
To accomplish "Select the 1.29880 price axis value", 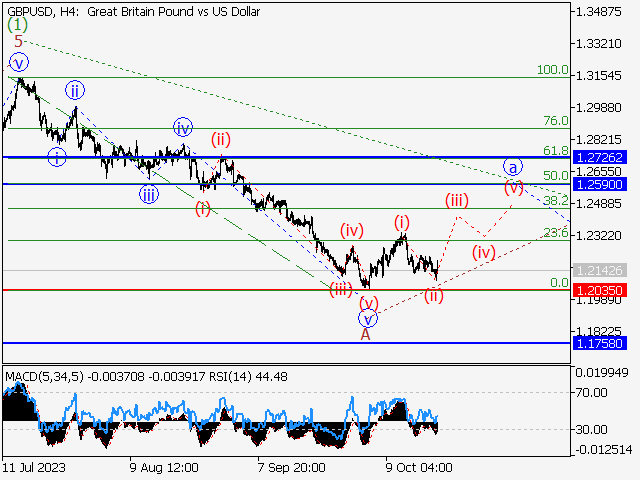I will [598, 108].
